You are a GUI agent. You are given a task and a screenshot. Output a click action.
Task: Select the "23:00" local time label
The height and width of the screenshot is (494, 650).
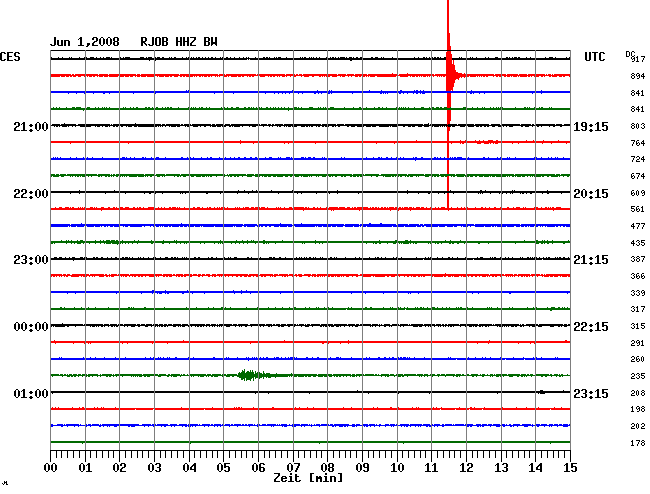click(31, 260)
